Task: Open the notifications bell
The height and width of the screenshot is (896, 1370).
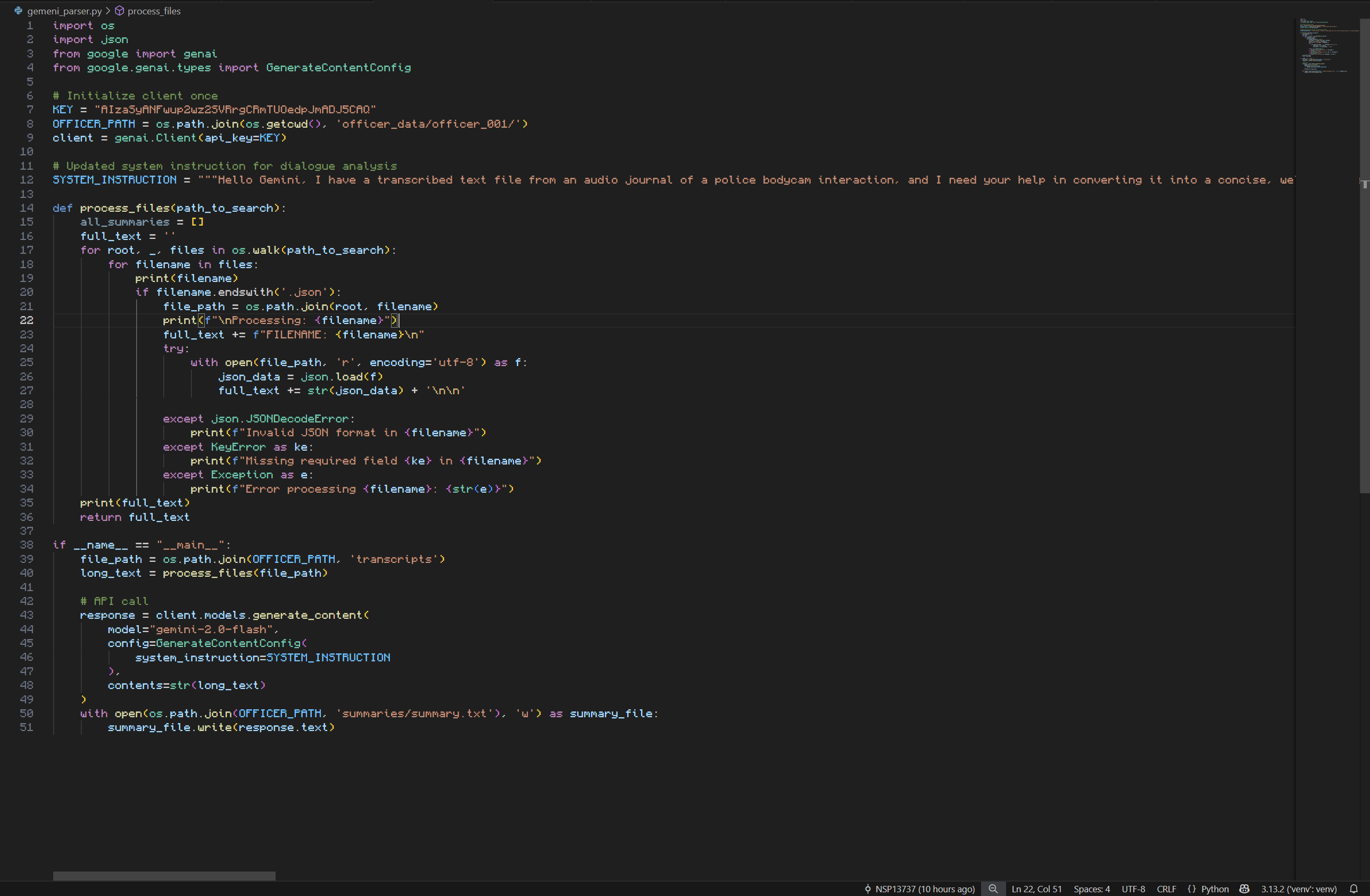Action: 1354,889
